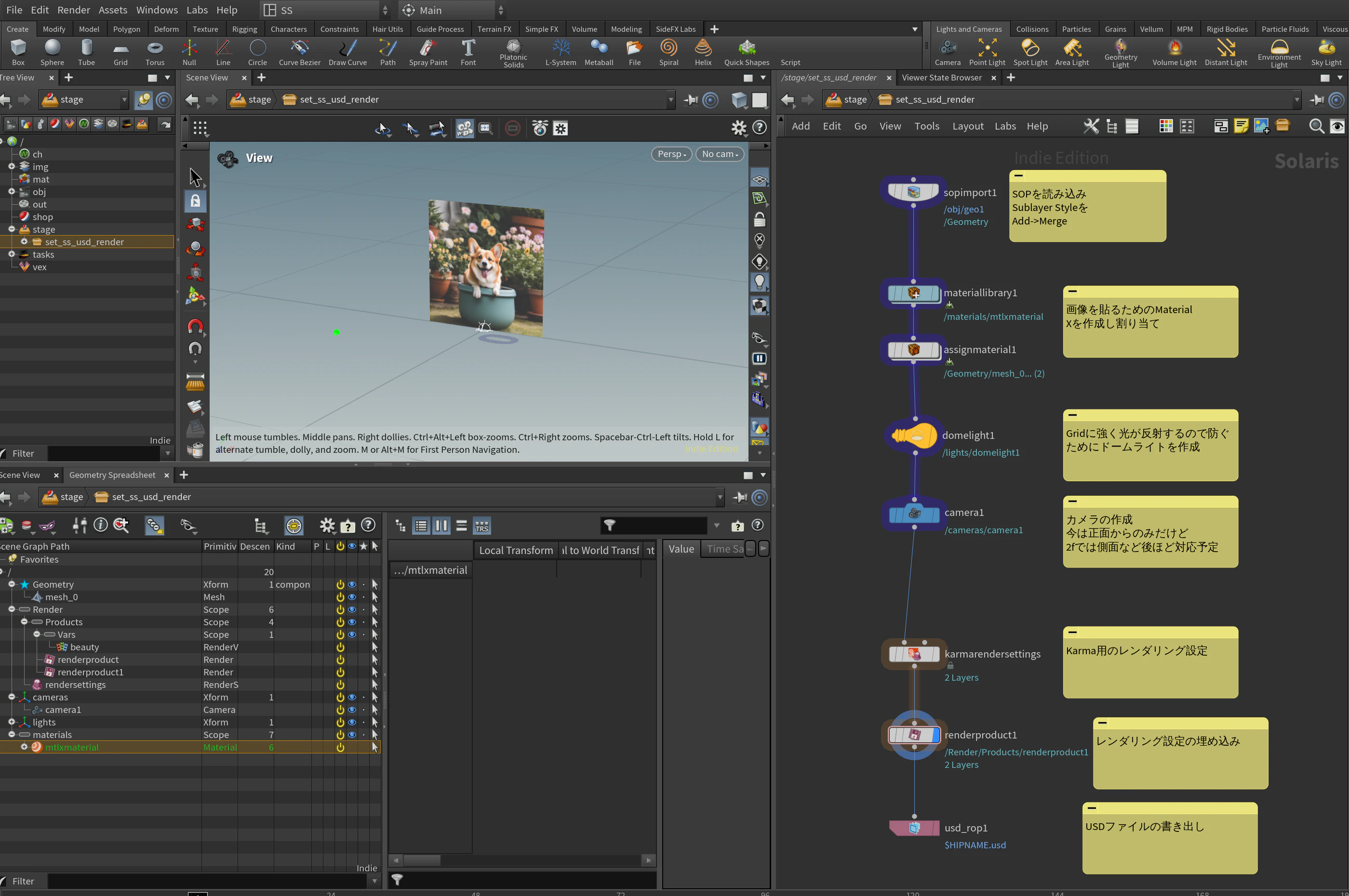Screen dimensions: 1349x896
Task: Open the SS desktop selector dropdown
Action: (x=326, y=10)
